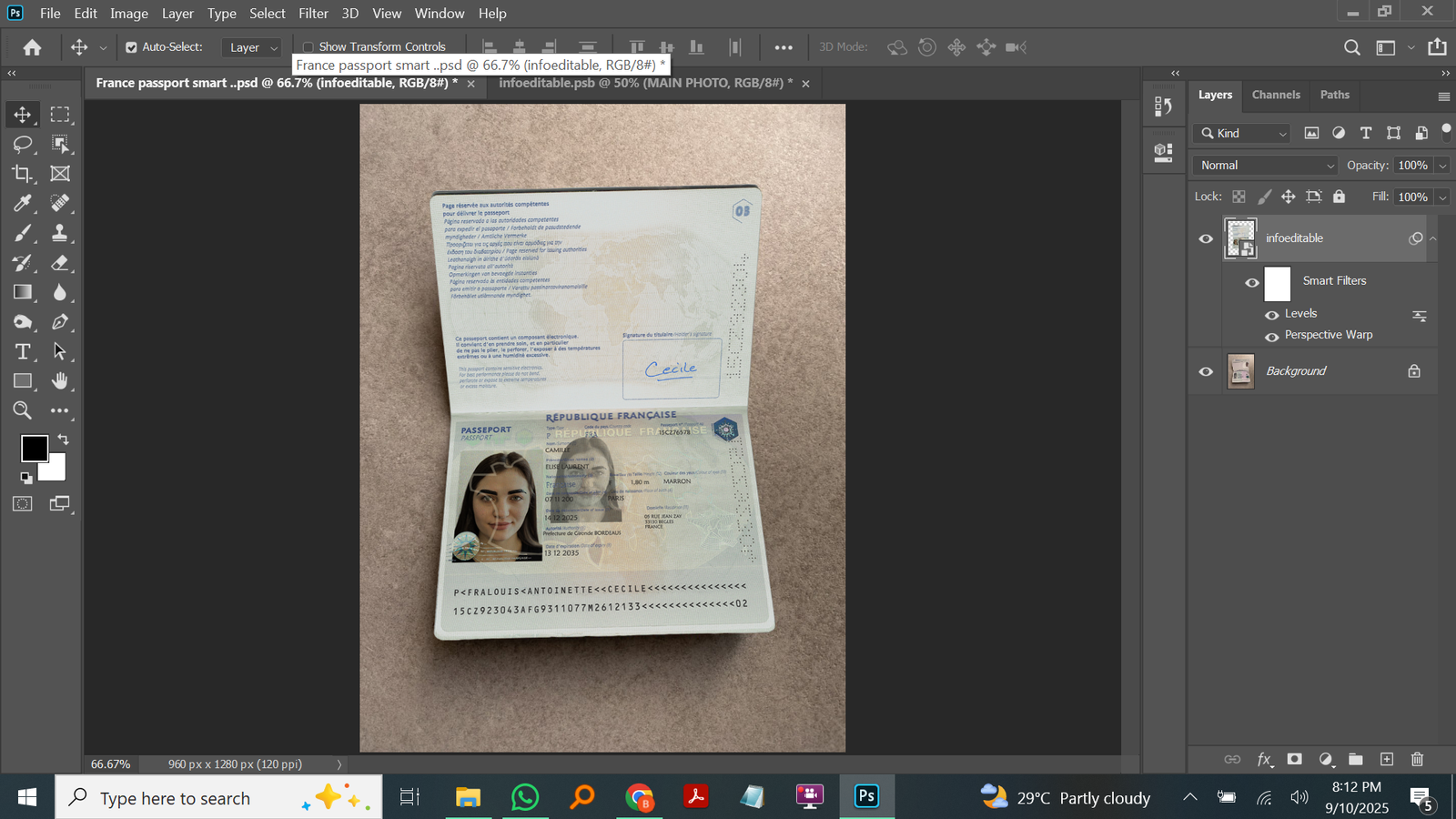Delete layer using the trash icon
The width and height of the screenshot is (1456, 819).
1417,759
